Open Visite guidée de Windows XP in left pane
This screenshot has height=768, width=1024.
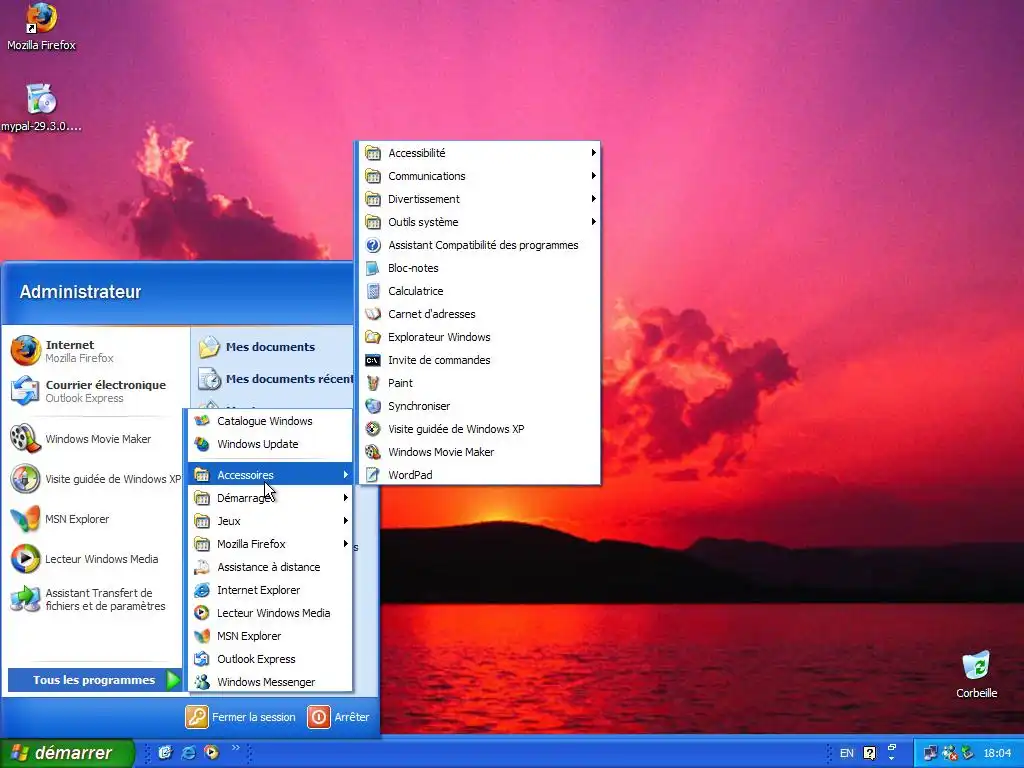tap(96, 479)
